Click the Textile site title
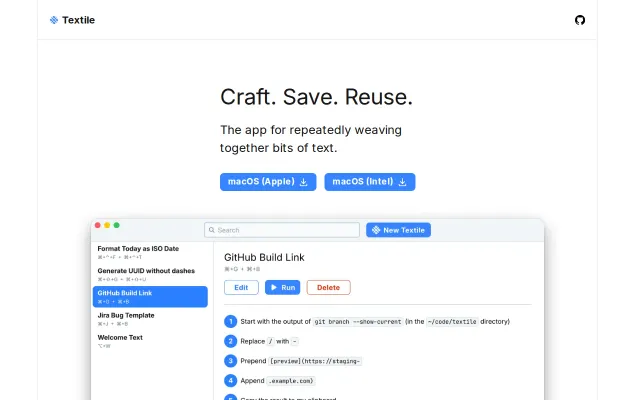 point(78,20)
